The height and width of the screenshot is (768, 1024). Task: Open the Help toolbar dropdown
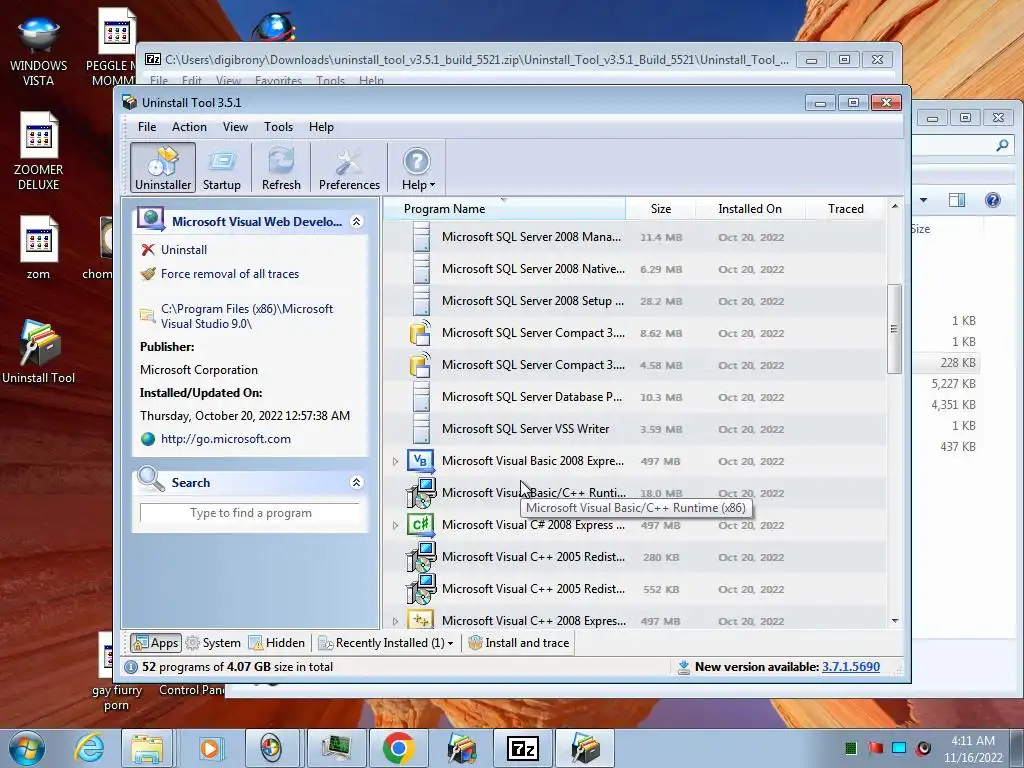point(417,168)
